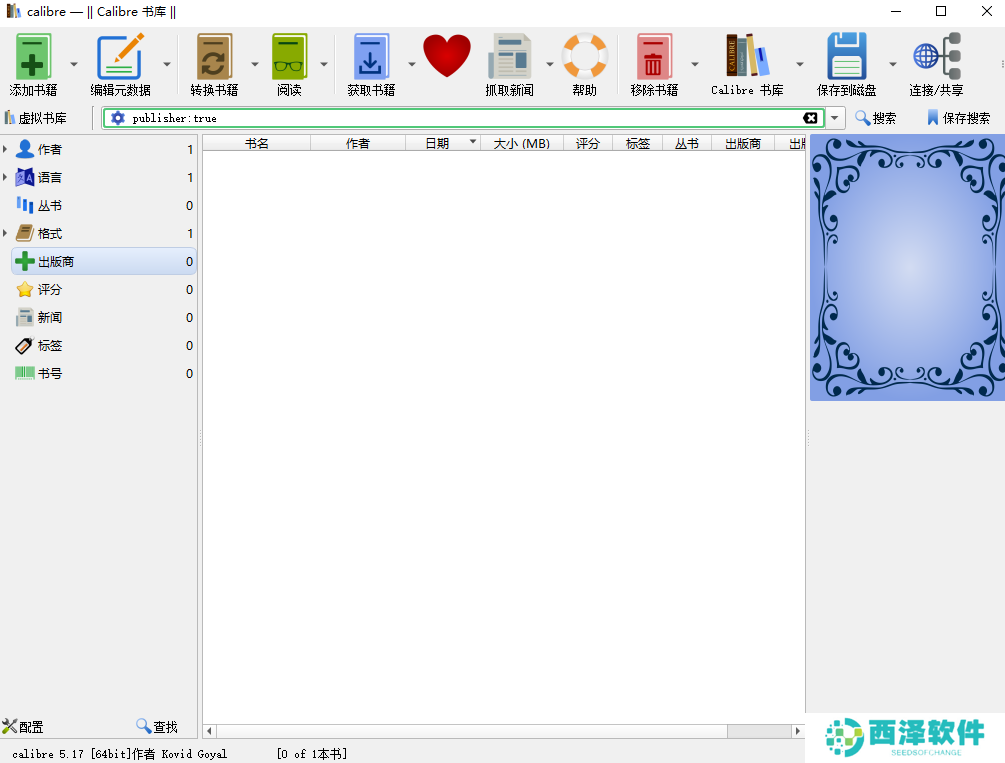Sort by the 出版商 column header
Image resolution: width=1005 pixels, height=763 pixels.
click(743, 143)
